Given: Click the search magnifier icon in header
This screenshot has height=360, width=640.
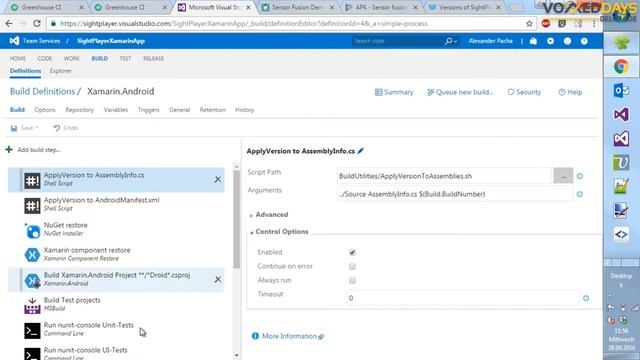Looking at the screenshot, I should (448, 41).
